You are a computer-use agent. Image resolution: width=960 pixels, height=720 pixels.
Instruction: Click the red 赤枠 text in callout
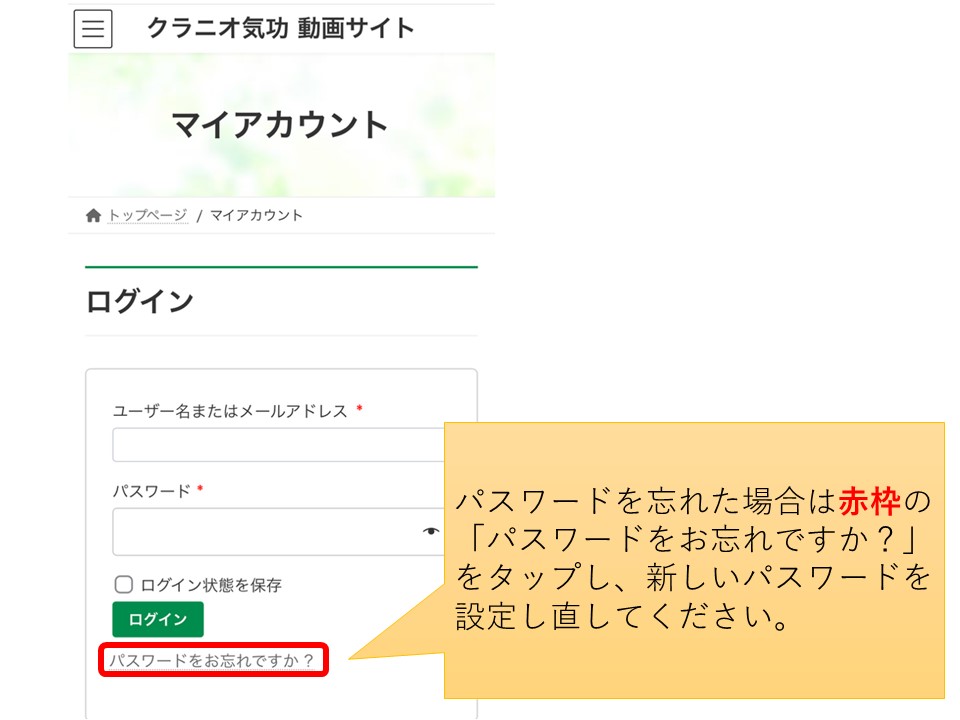click(x=869, y=500)
